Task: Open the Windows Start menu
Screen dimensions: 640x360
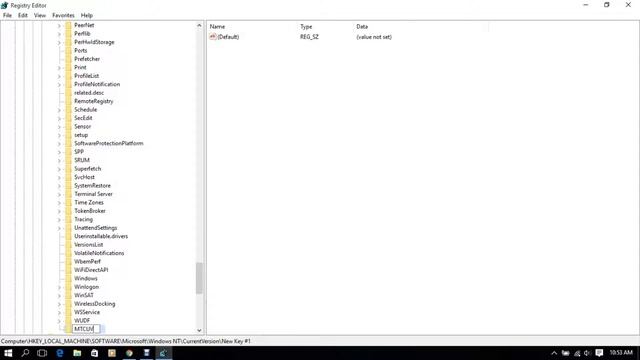Action: (8, 353)
